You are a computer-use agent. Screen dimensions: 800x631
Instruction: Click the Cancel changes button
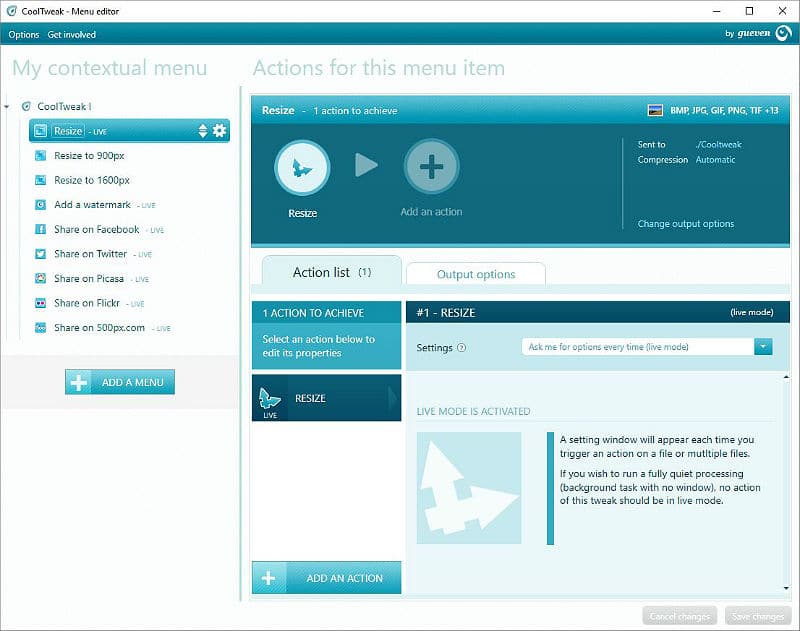coord(680,616)
